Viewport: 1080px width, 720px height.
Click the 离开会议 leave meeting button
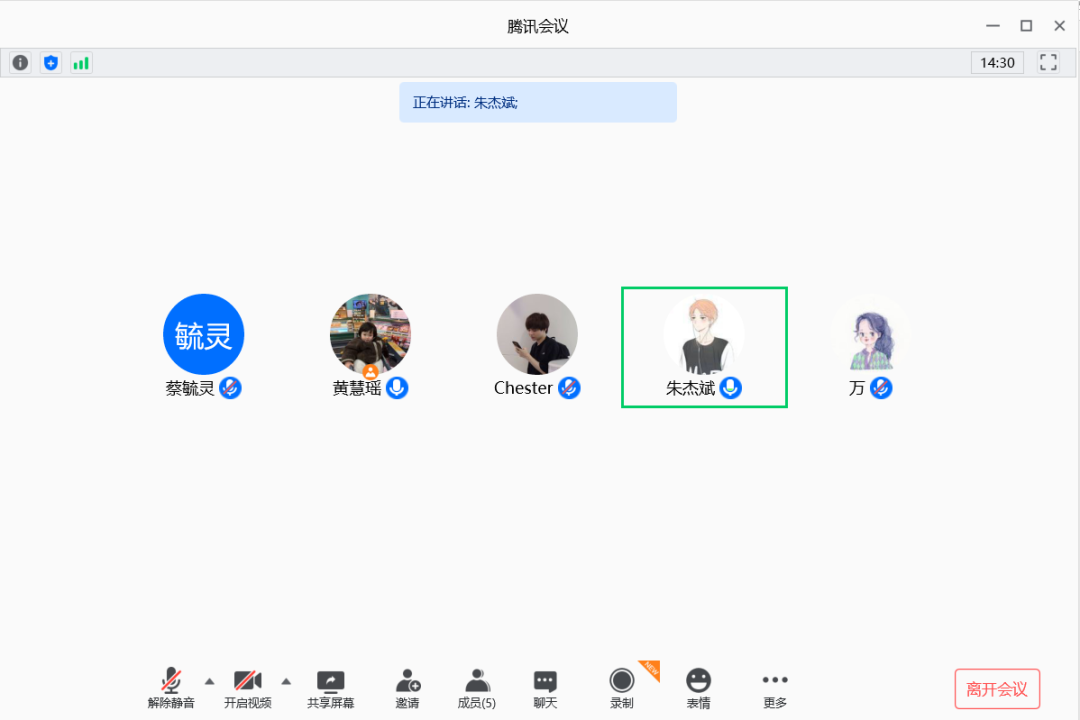[x=997, y=689]
